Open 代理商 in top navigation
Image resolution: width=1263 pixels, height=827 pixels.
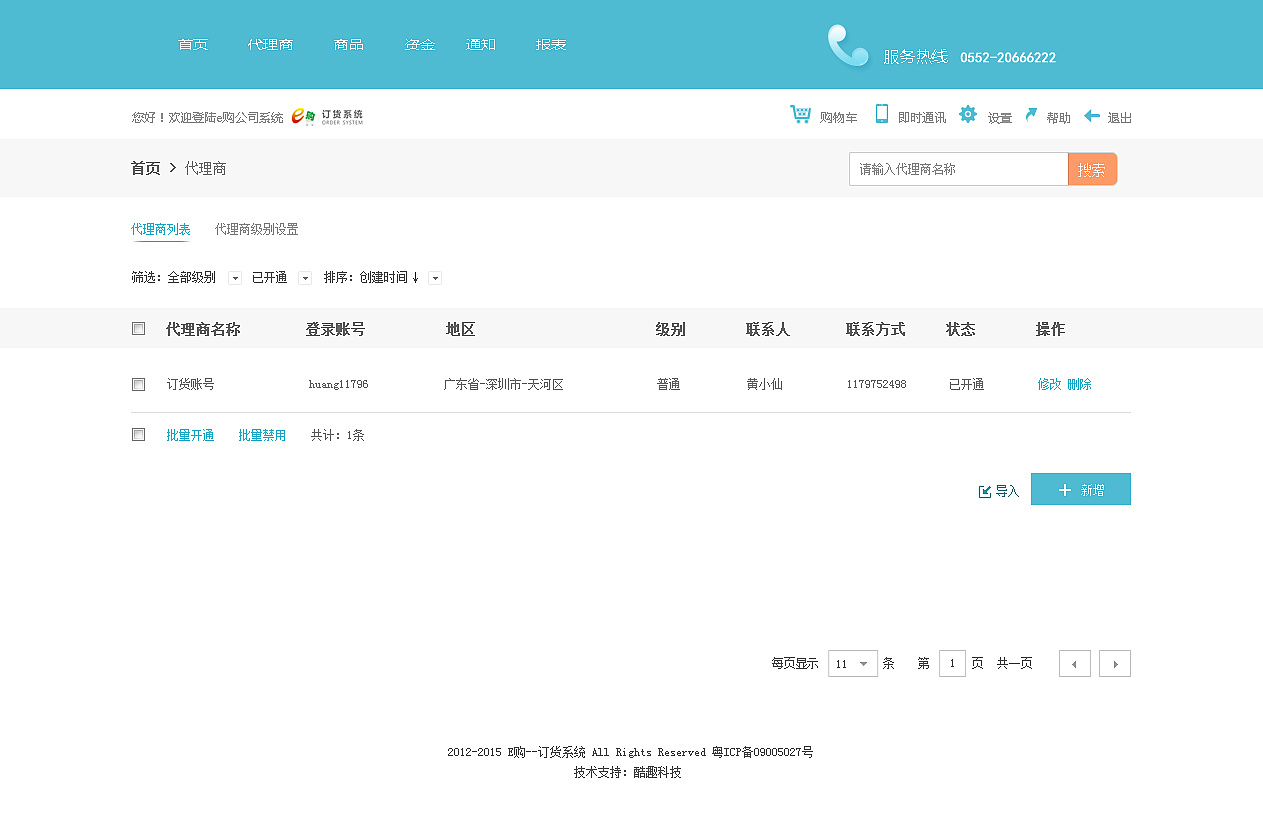[270, 45]
